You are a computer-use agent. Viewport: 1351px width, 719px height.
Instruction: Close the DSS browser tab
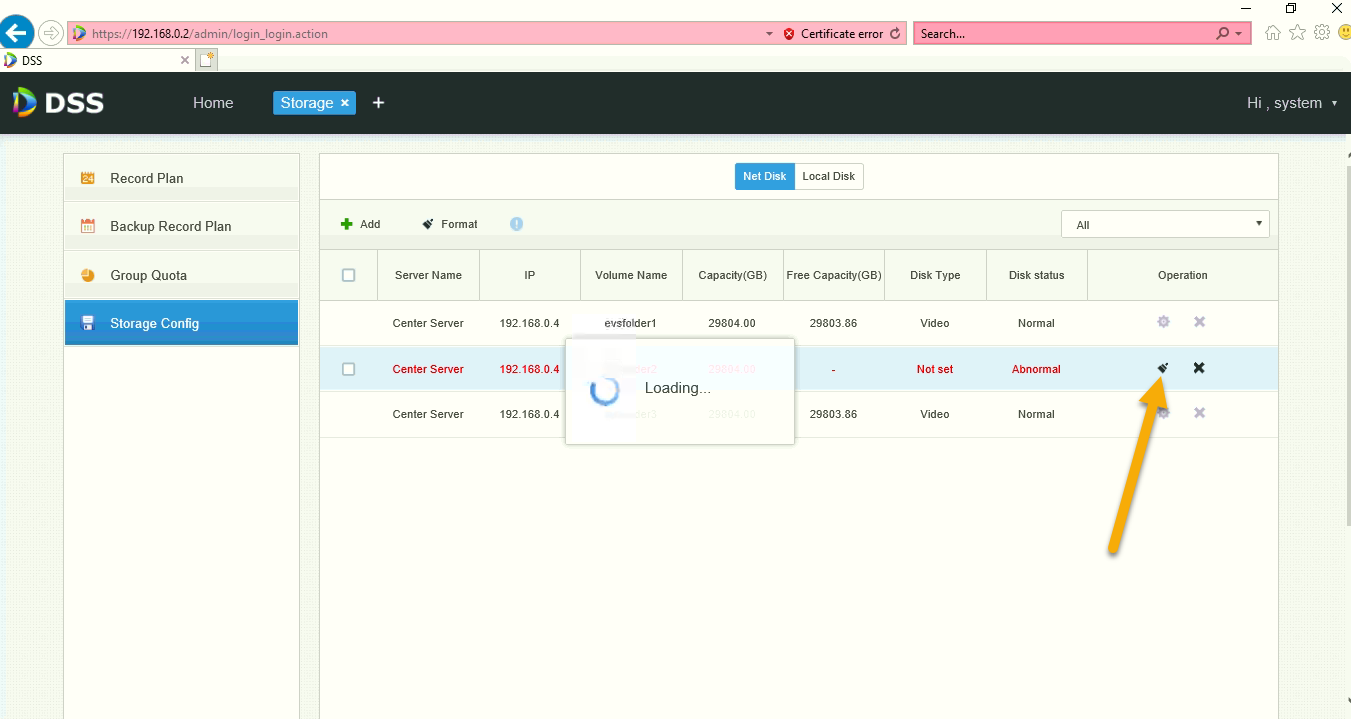pos(184,60)
